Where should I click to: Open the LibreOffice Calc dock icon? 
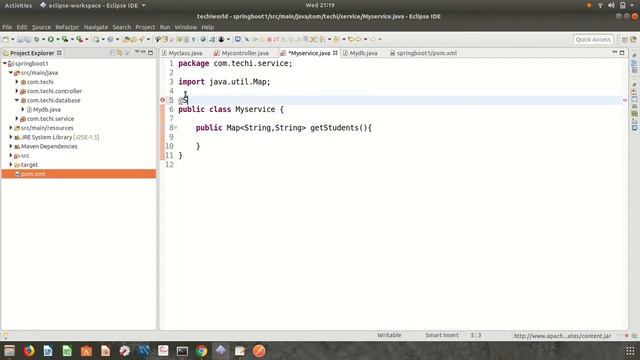67,351
